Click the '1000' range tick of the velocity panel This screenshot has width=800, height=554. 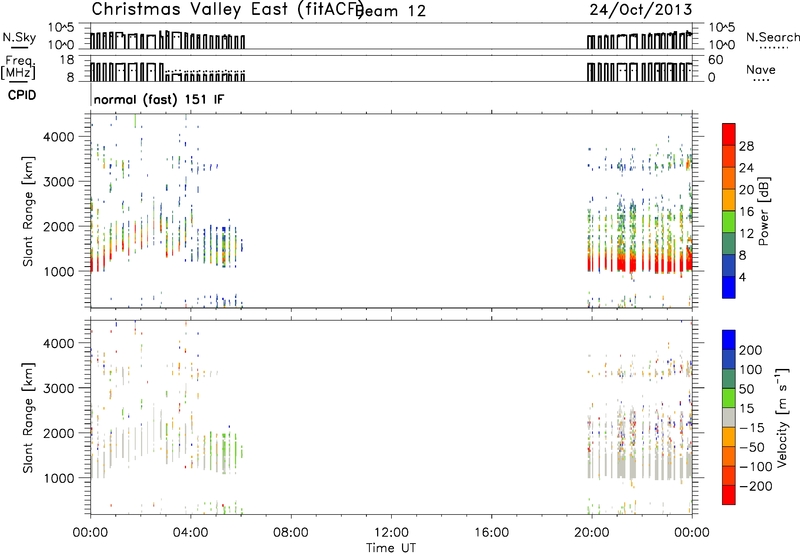pyautogui.click(x=58, y=478)
